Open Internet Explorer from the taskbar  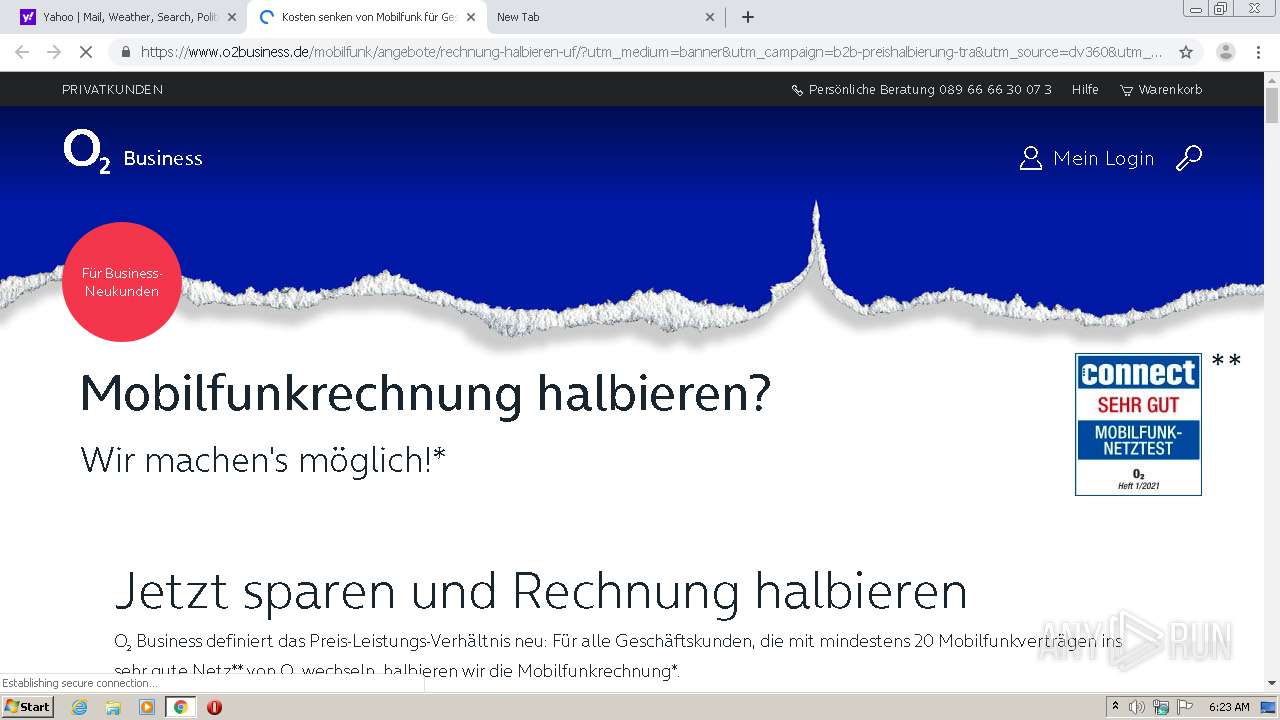[x=79, y=707]
